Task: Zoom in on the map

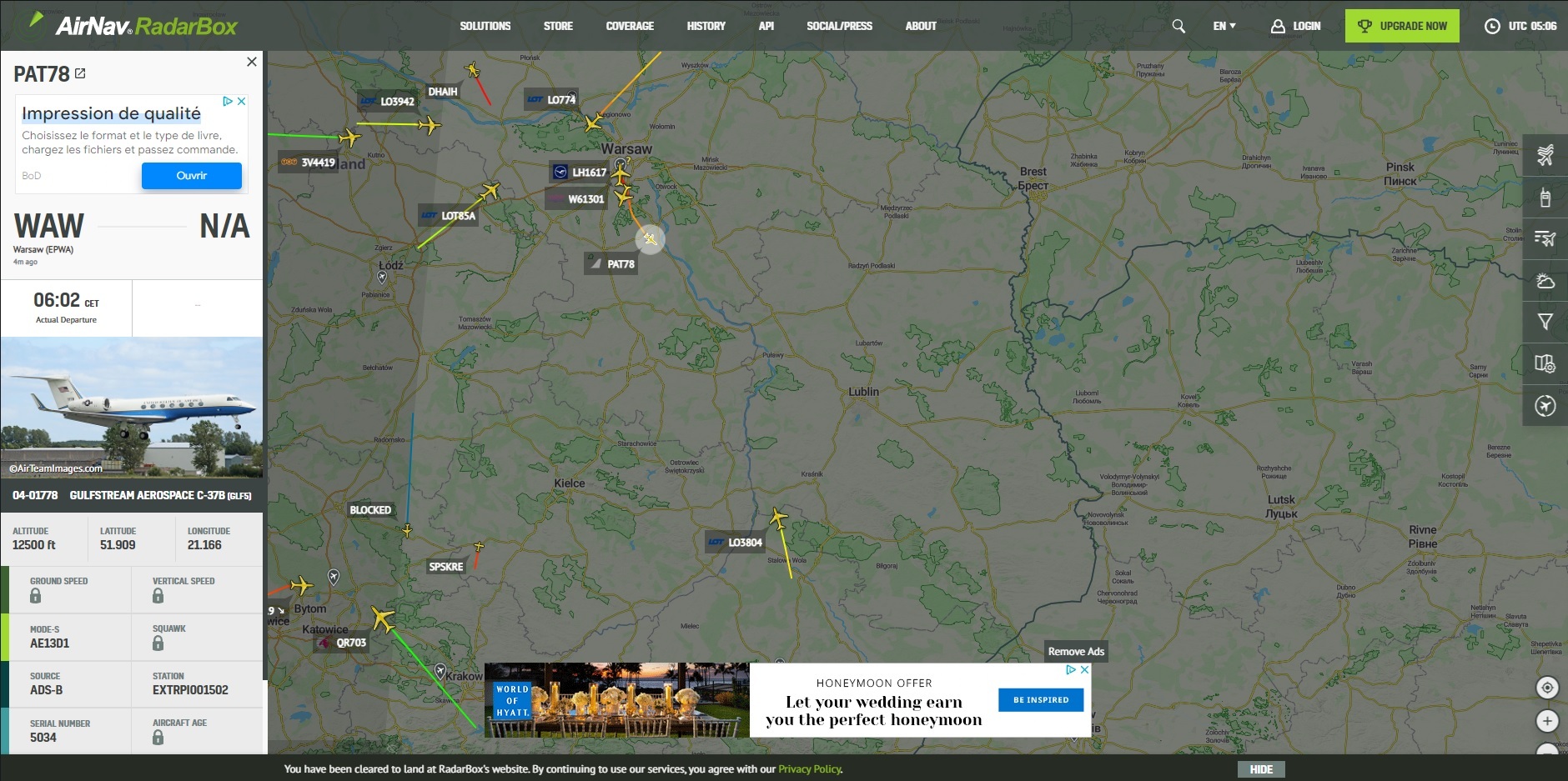Action: (x=1547, y=721)
